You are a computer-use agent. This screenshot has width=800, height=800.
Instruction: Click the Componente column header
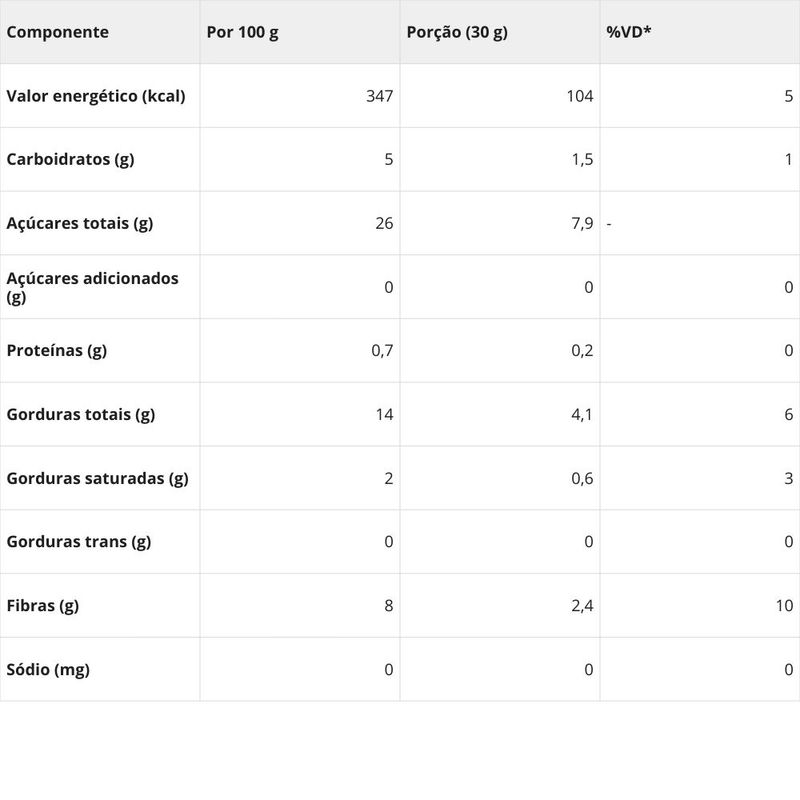click(57, 32)
